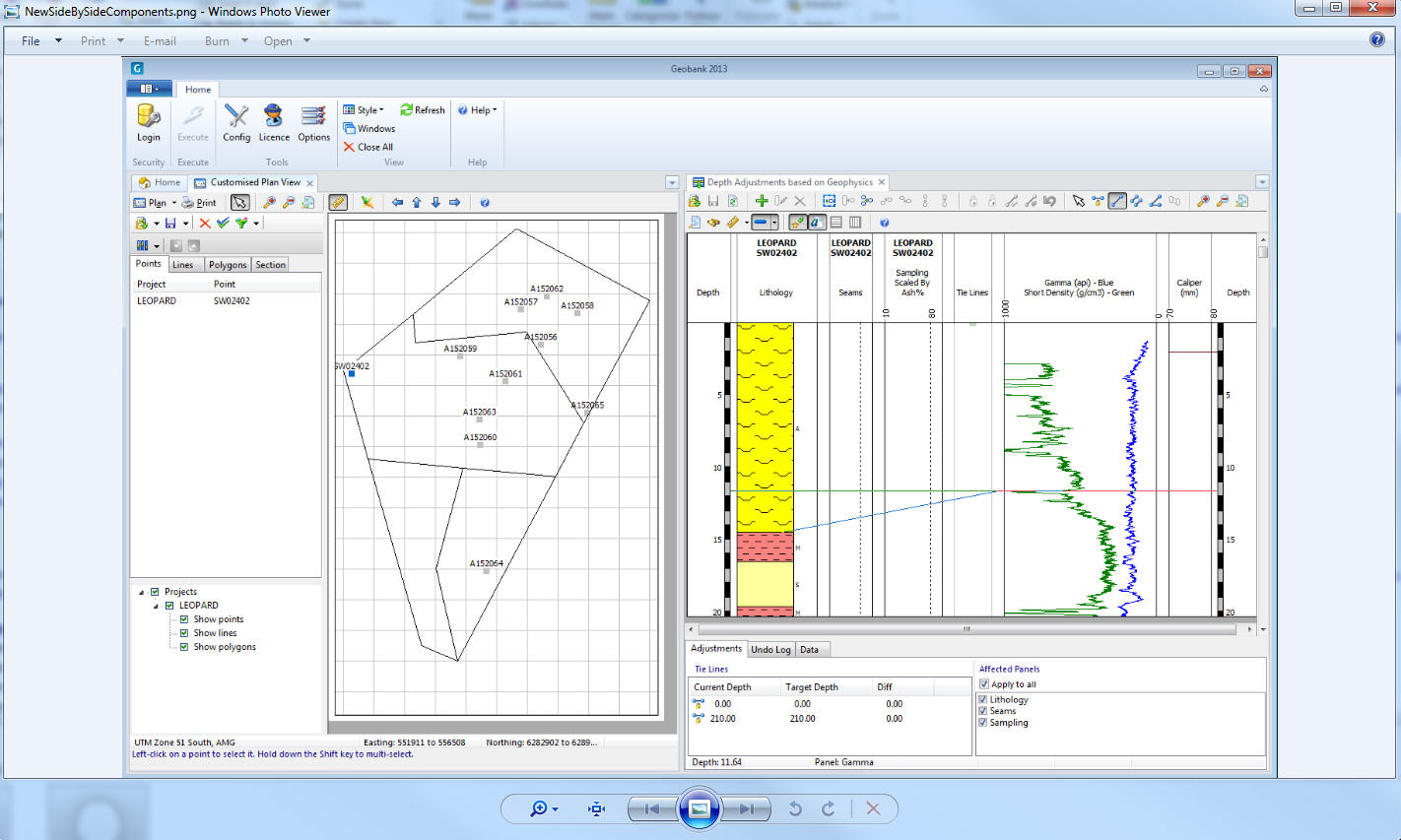Click the Windows button in the View group

(x=369, y=129)
